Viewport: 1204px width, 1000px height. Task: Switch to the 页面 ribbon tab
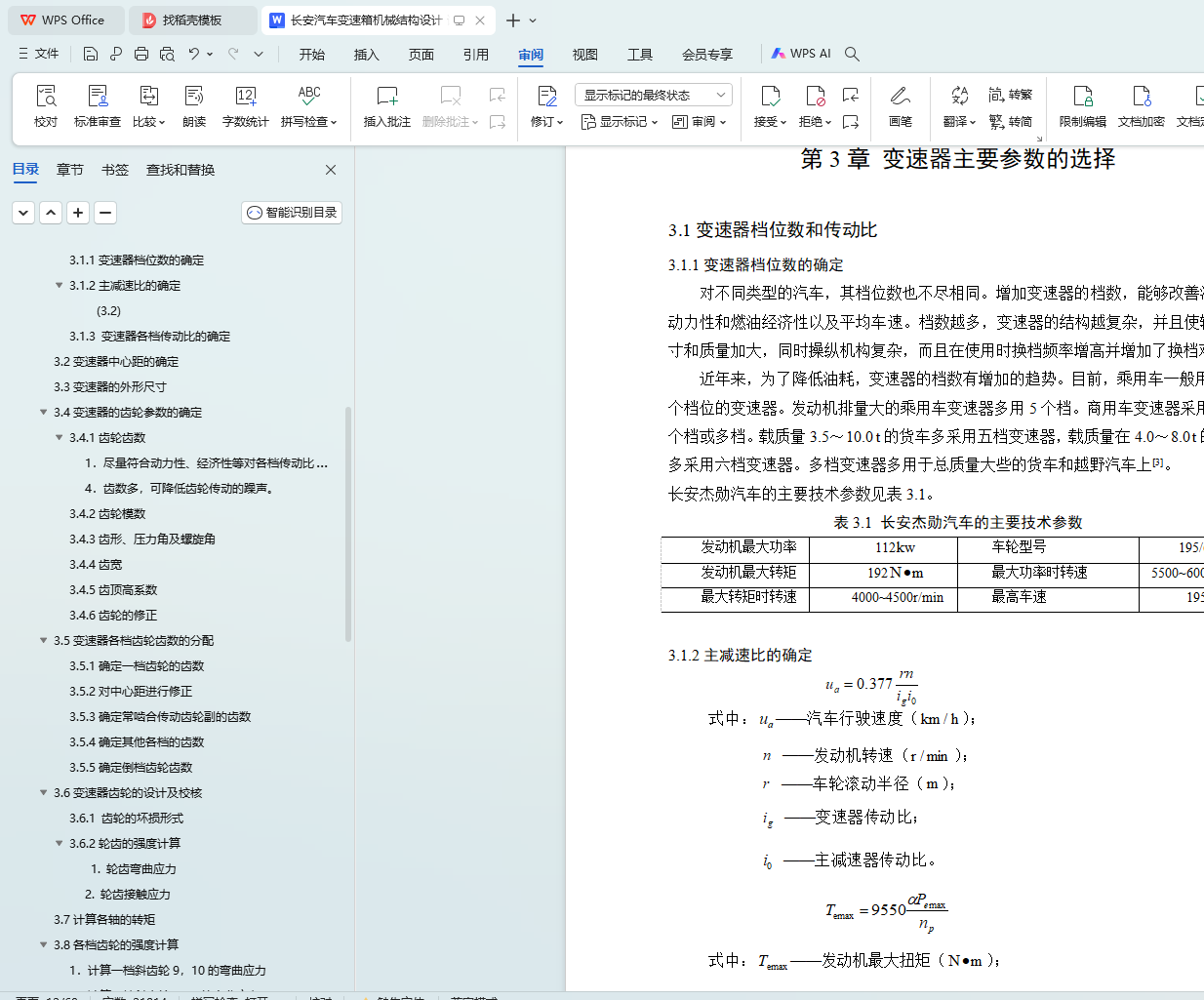click(x=421, y=54)
